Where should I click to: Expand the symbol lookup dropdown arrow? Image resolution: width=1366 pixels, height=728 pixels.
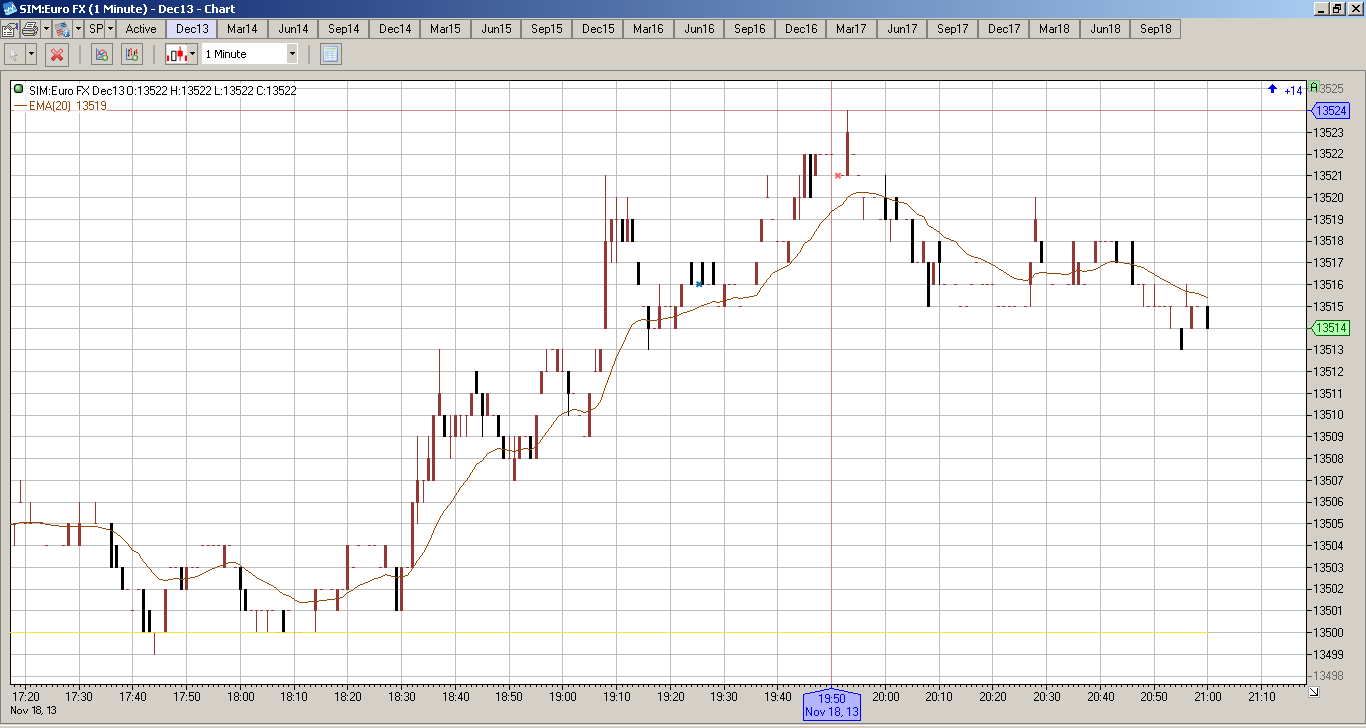point(77,29)
